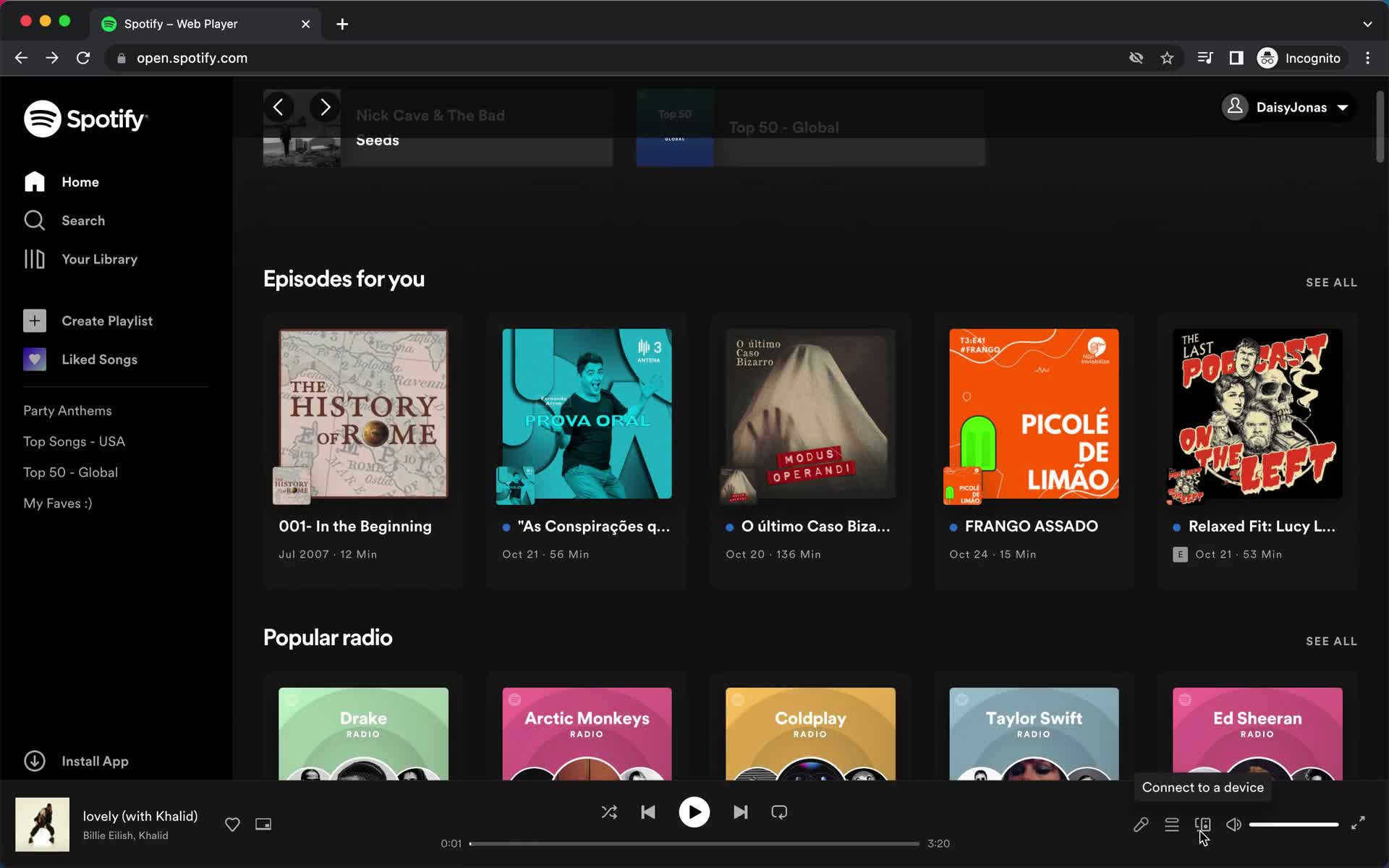
Task: Open Top Songs - USA playlist
Action: coord(74,441)
